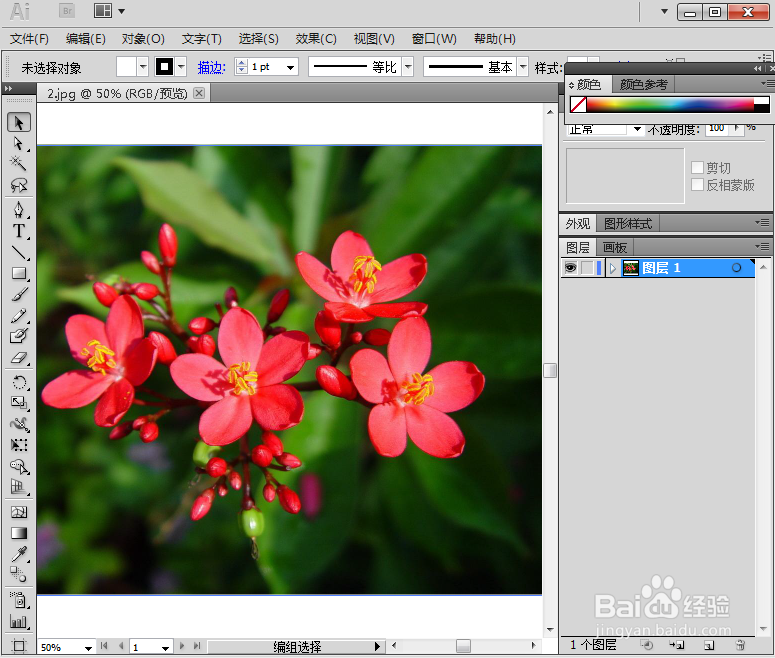Screen dimensions: 775x658
Task: Select the Eyedropper tool
Action: coord(19,554)
